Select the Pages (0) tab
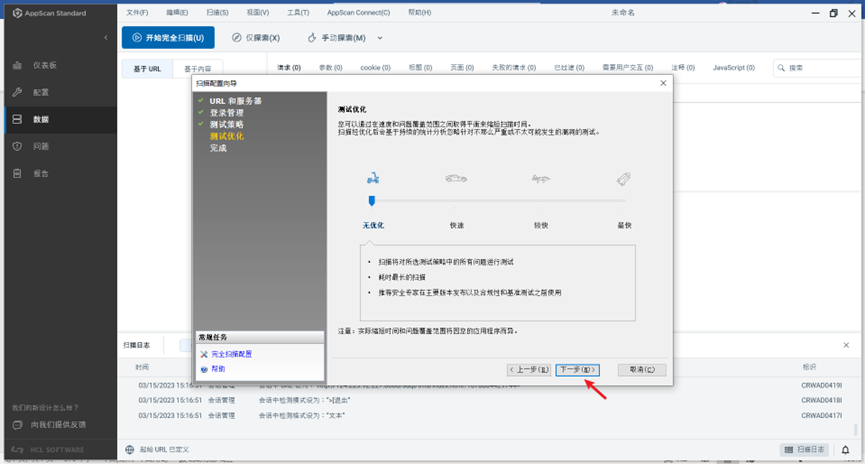Image resolution: width=865 pixels, height=464 pixels. (x=462, y=67)
